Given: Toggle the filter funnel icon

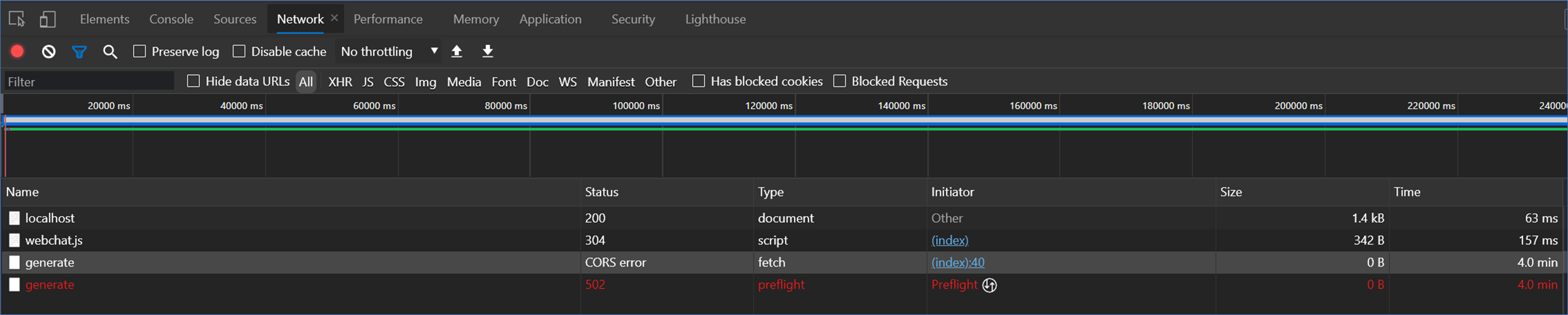Looking at the screenshot, I should [x=79, y=52].
